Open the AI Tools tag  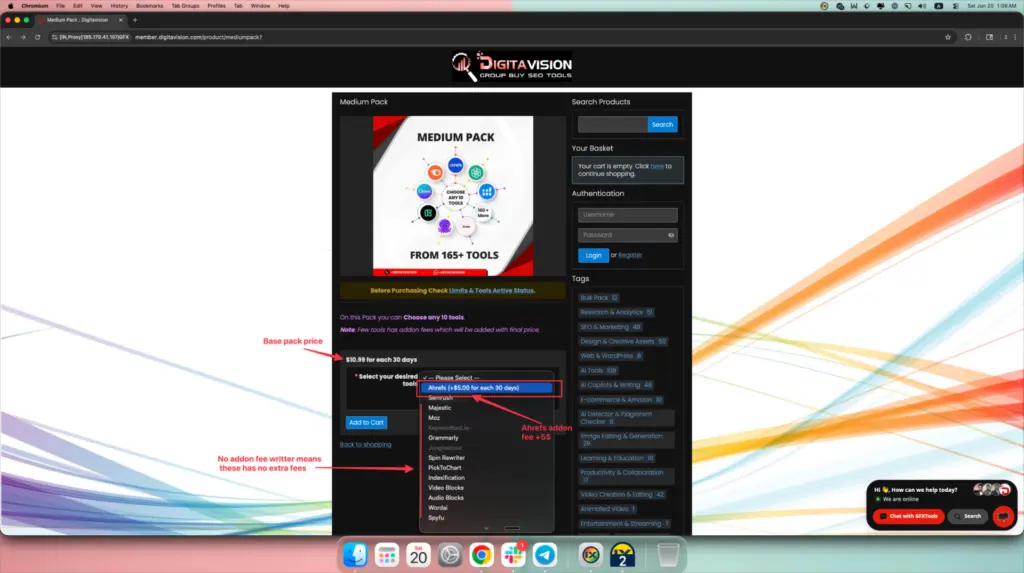tap(598, 370)
